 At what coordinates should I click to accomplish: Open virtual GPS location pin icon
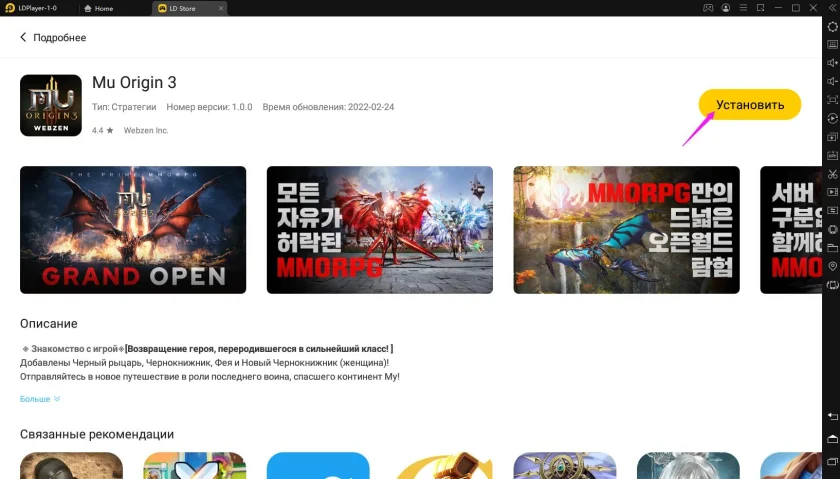pos(832,266)
